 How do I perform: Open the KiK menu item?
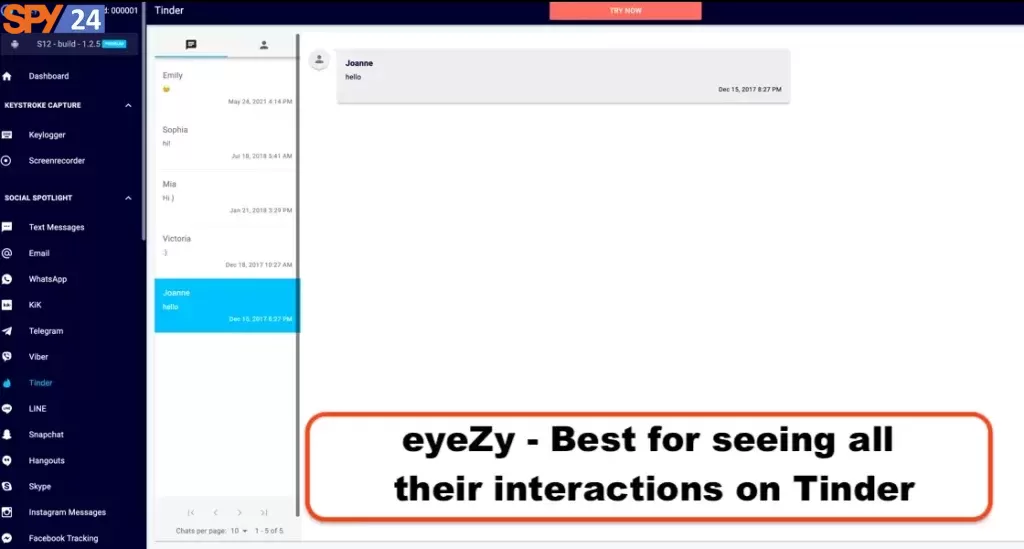(x=35, y=305)
